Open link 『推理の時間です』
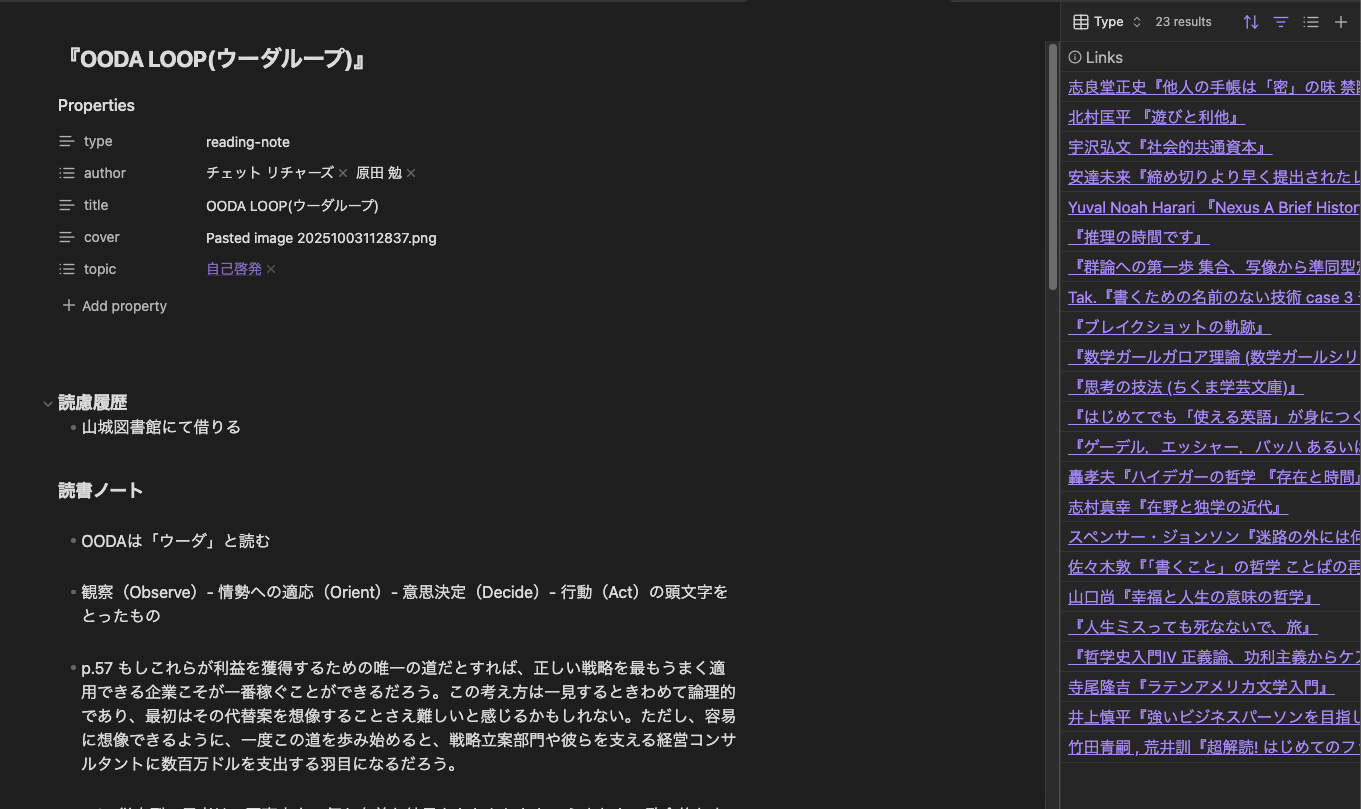1361x809 pixels. (x=1139, y=237)
